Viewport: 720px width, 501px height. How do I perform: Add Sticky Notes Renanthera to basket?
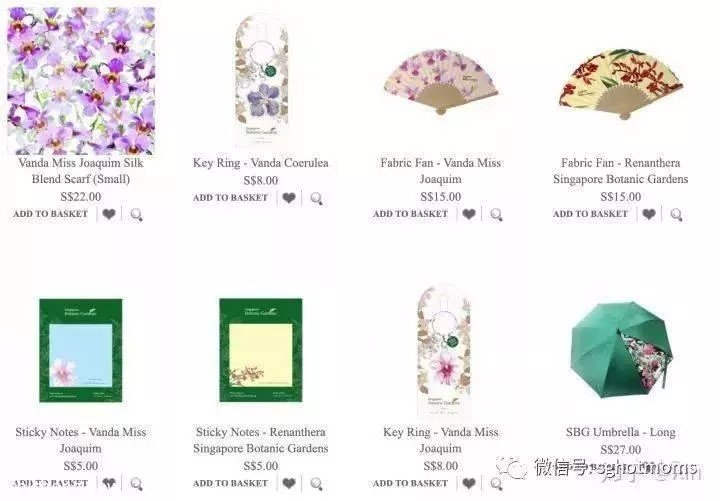click(x=231, y=483)
